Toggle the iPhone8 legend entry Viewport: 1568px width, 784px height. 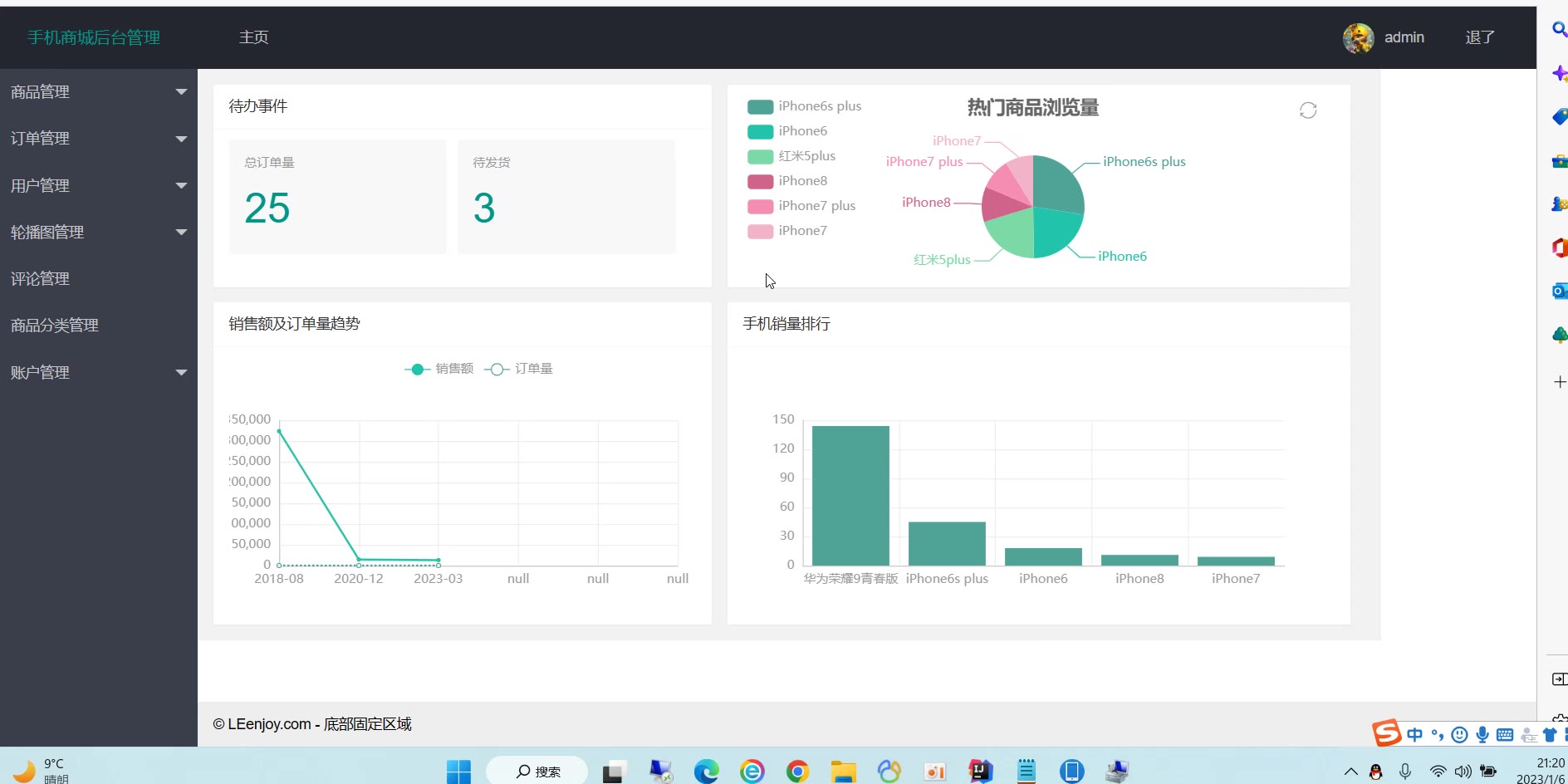click(787, 181)
